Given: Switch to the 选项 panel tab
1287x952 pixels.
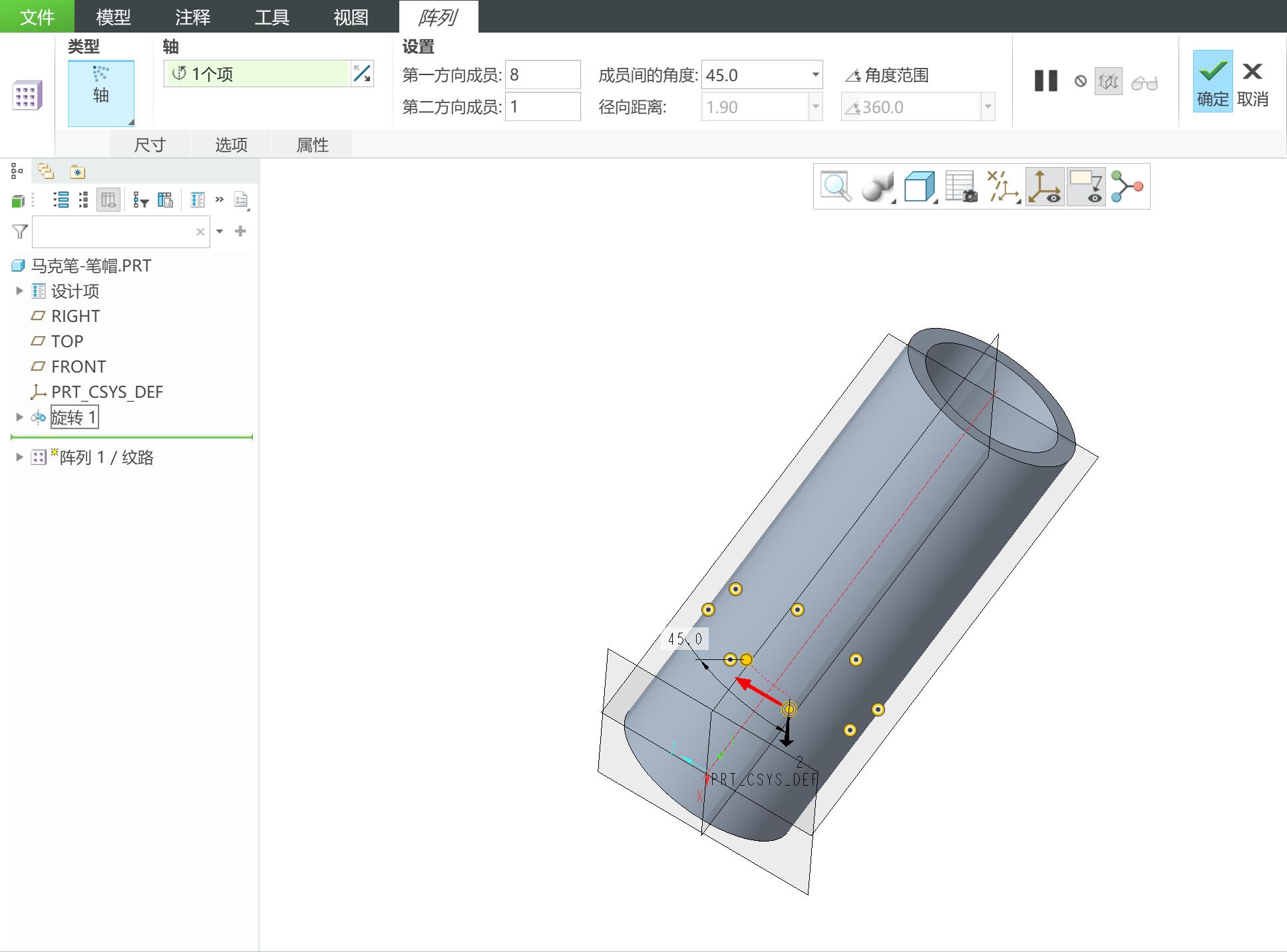Looking at the screenshot, I should [x=231, y=144].
